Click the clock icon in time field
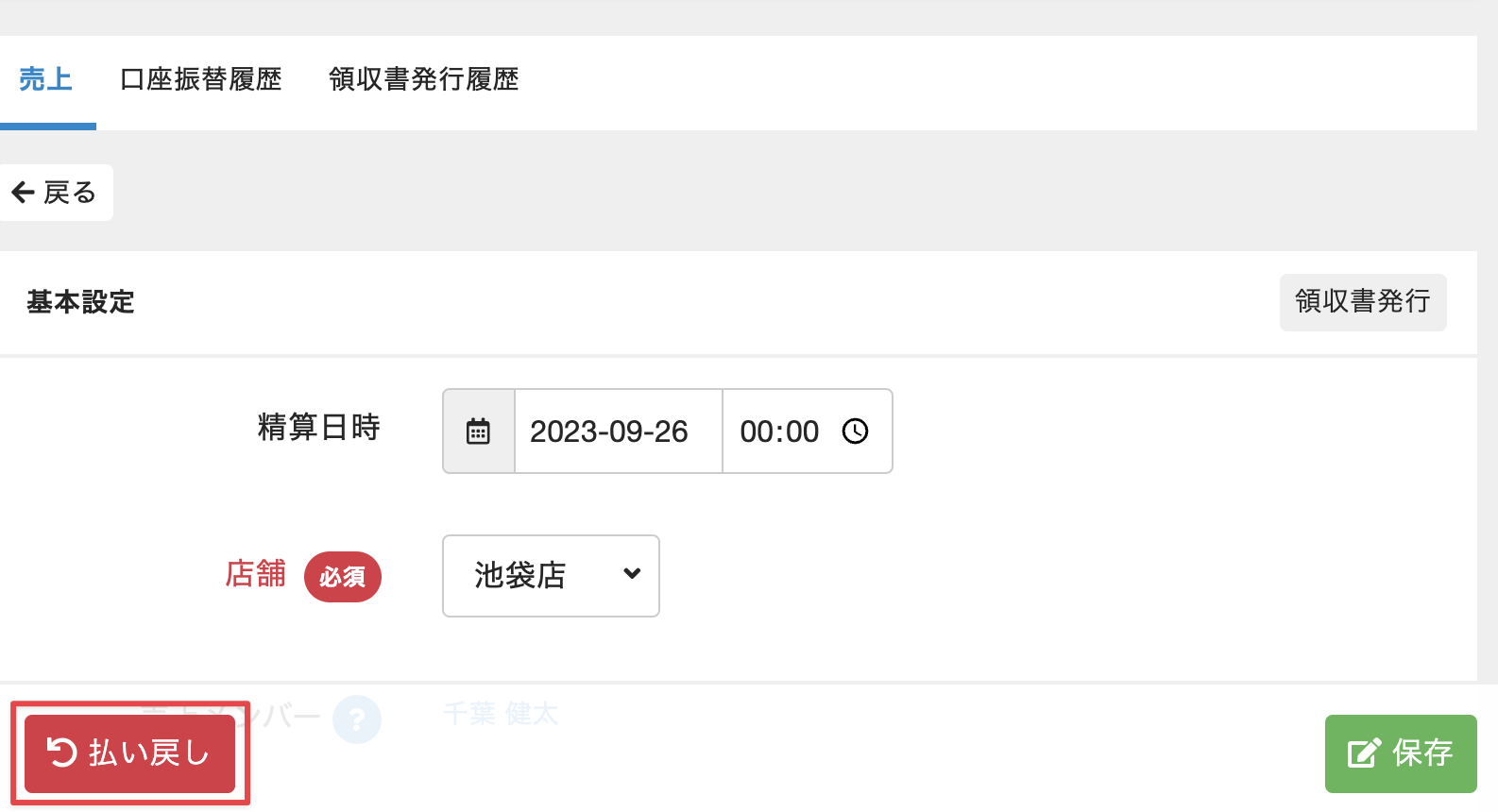 (855, 431)
